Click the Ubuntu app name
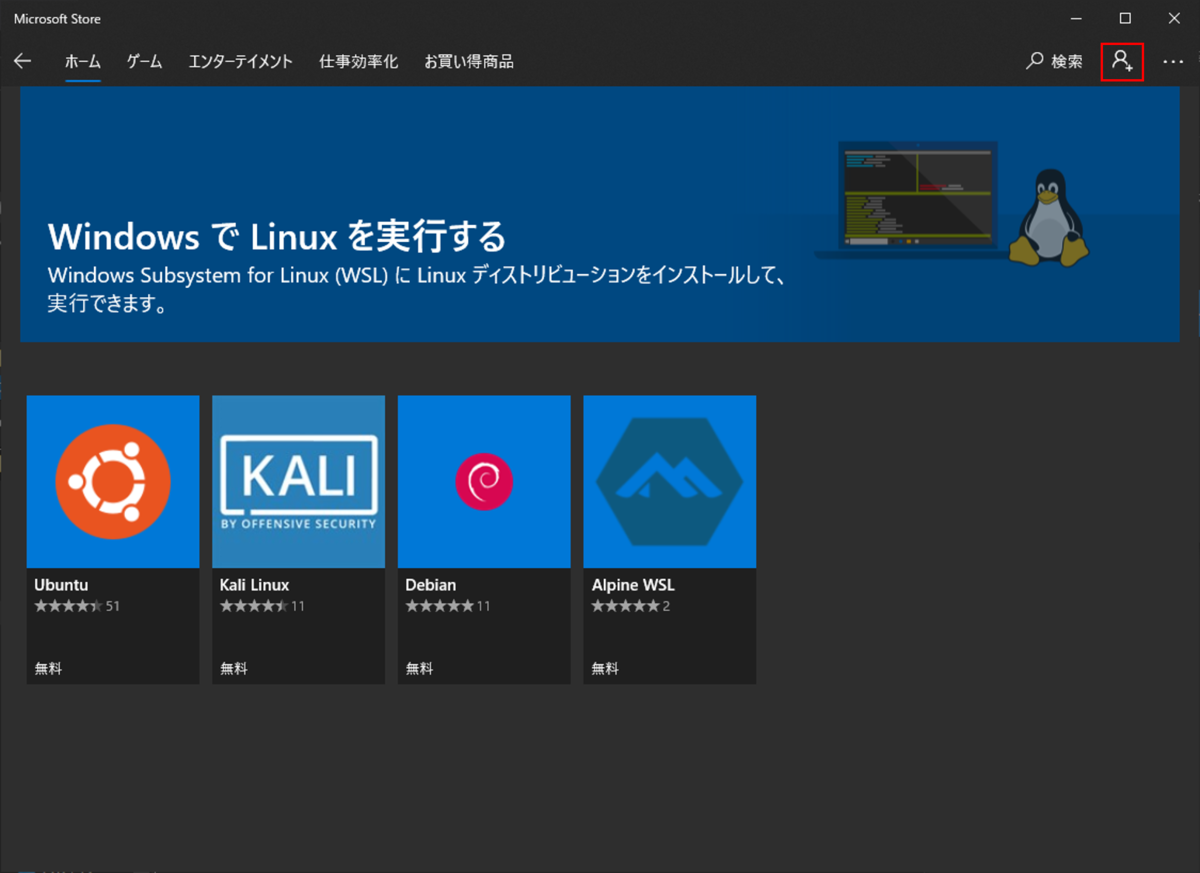Screen dimensions: 1200x873 tap(62, 585)
